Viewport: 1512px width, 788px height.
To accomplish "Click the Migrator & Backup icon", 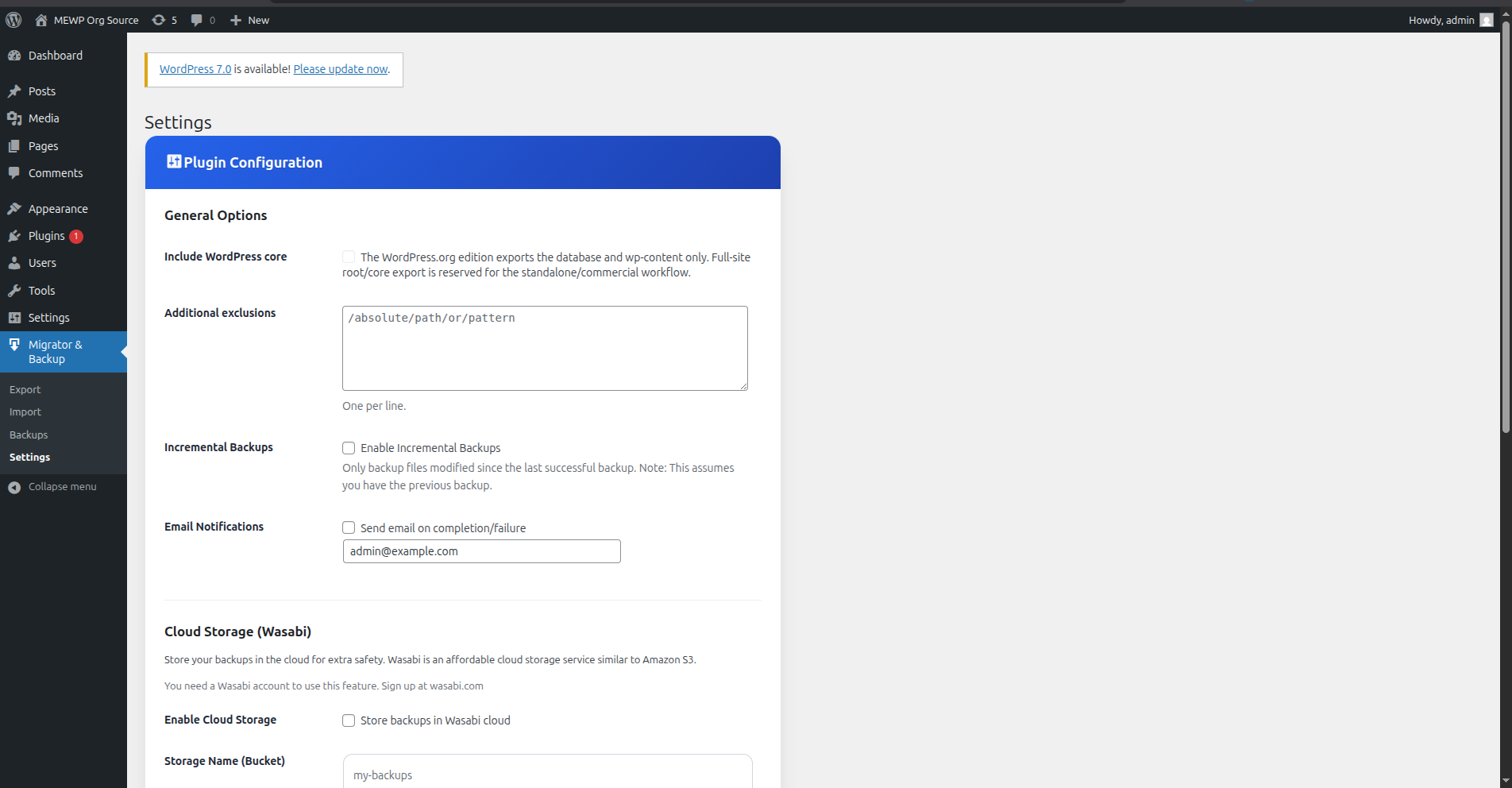I will pyautogui.click(x=14, y=345).
